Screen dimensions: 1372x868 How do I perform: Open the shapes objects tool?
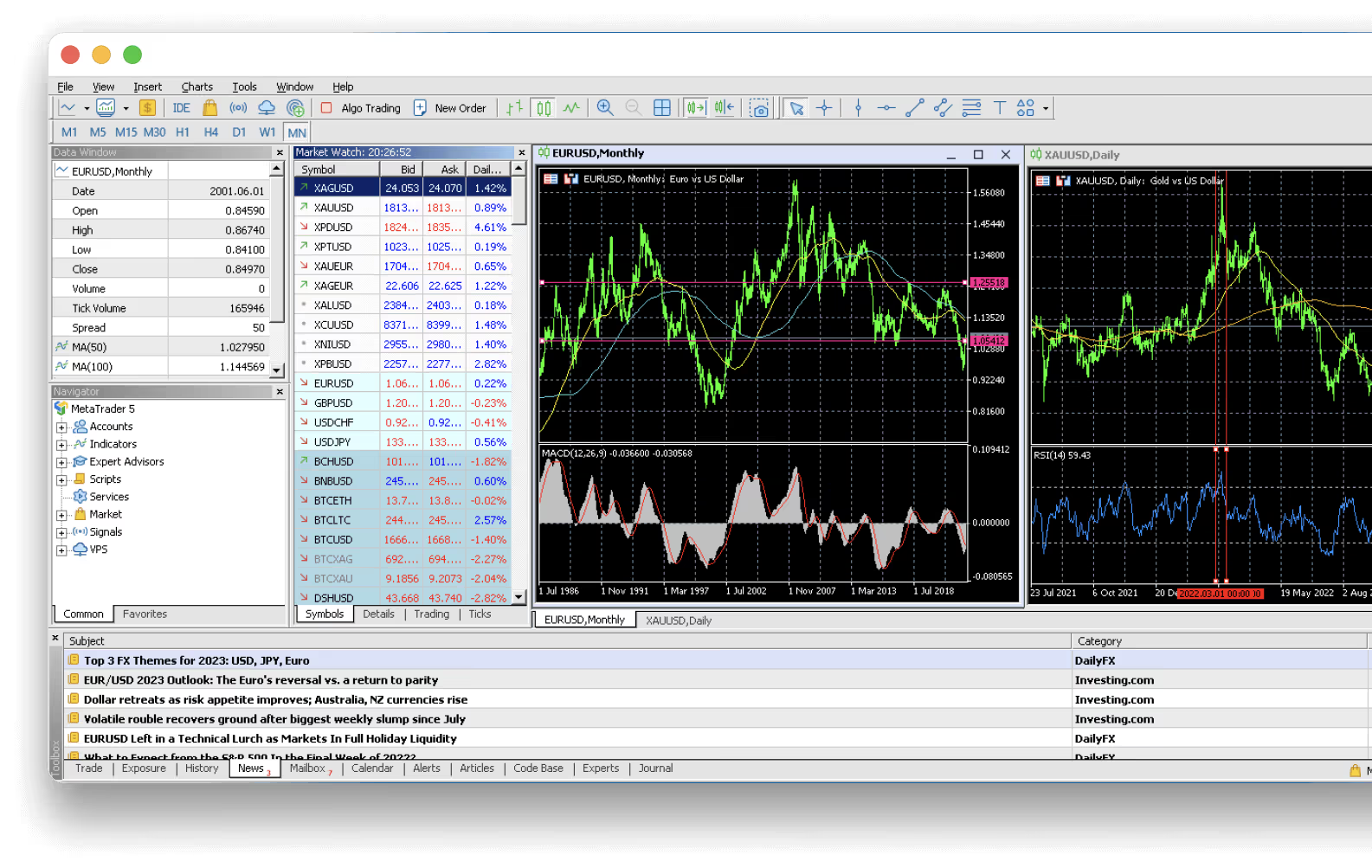tap(1026, 108)
